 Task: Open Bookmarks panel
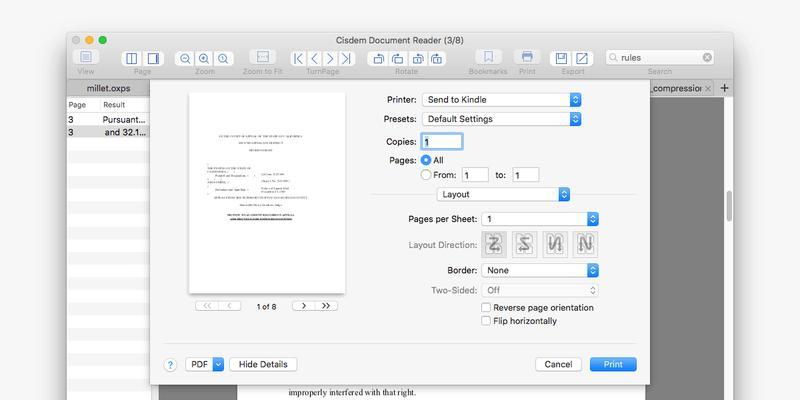488,57
